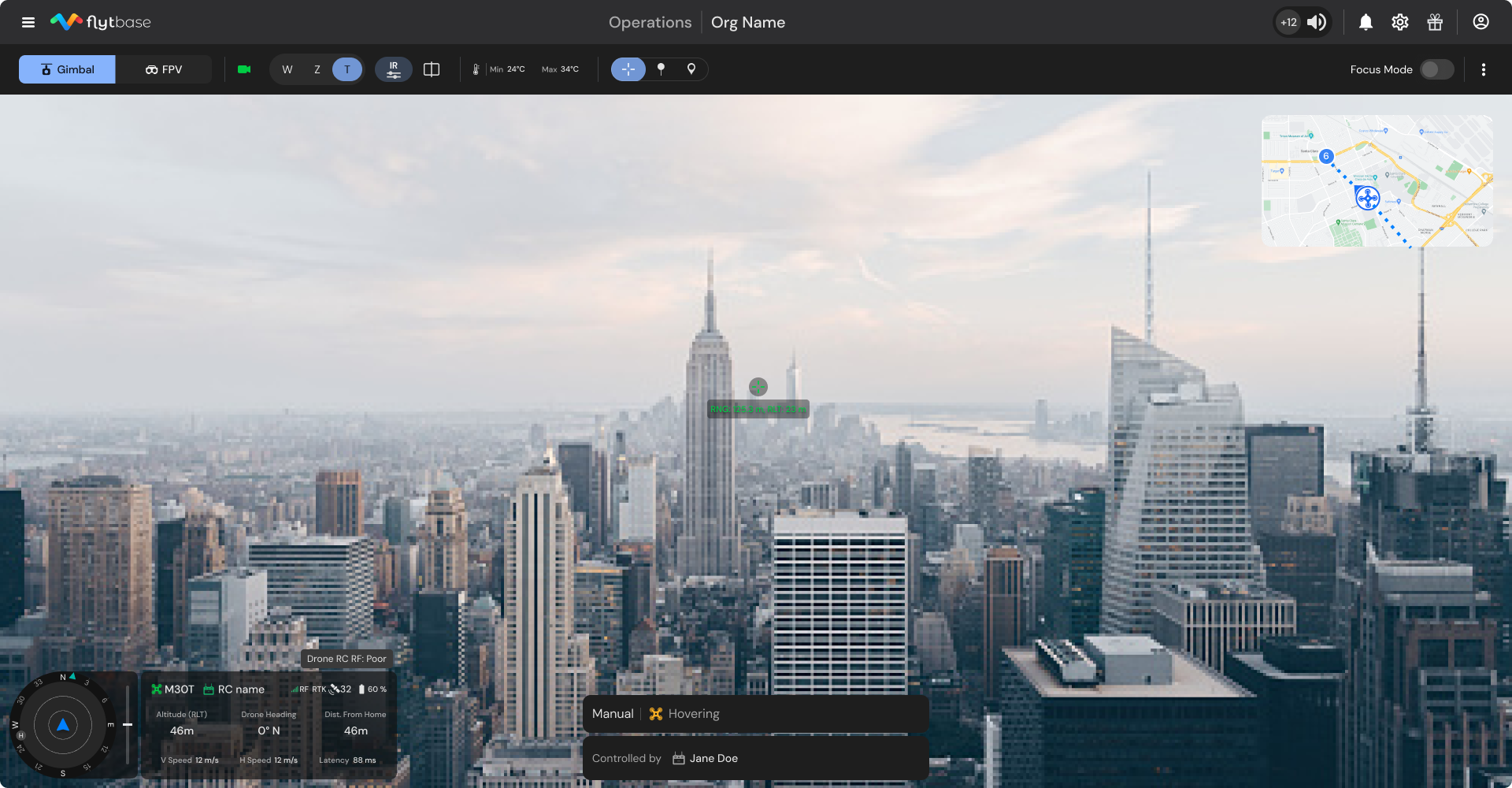
Task: Click the Min 24°C temperature reading
Action: coord(507,69)
